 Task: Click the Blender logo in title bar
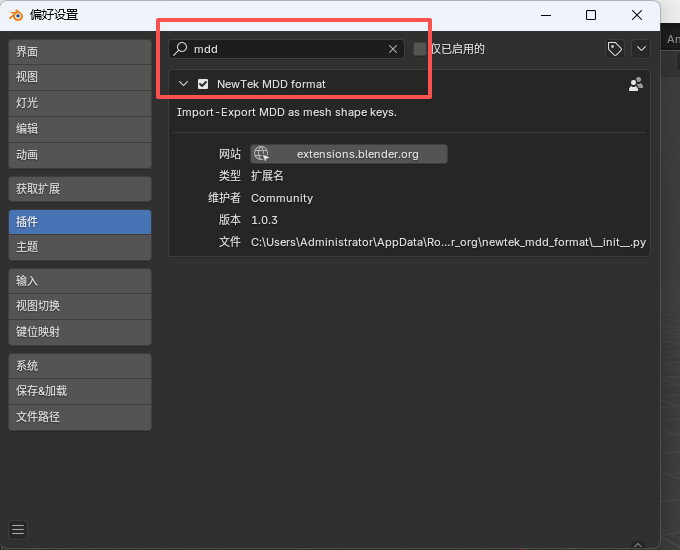click(17, 15)
